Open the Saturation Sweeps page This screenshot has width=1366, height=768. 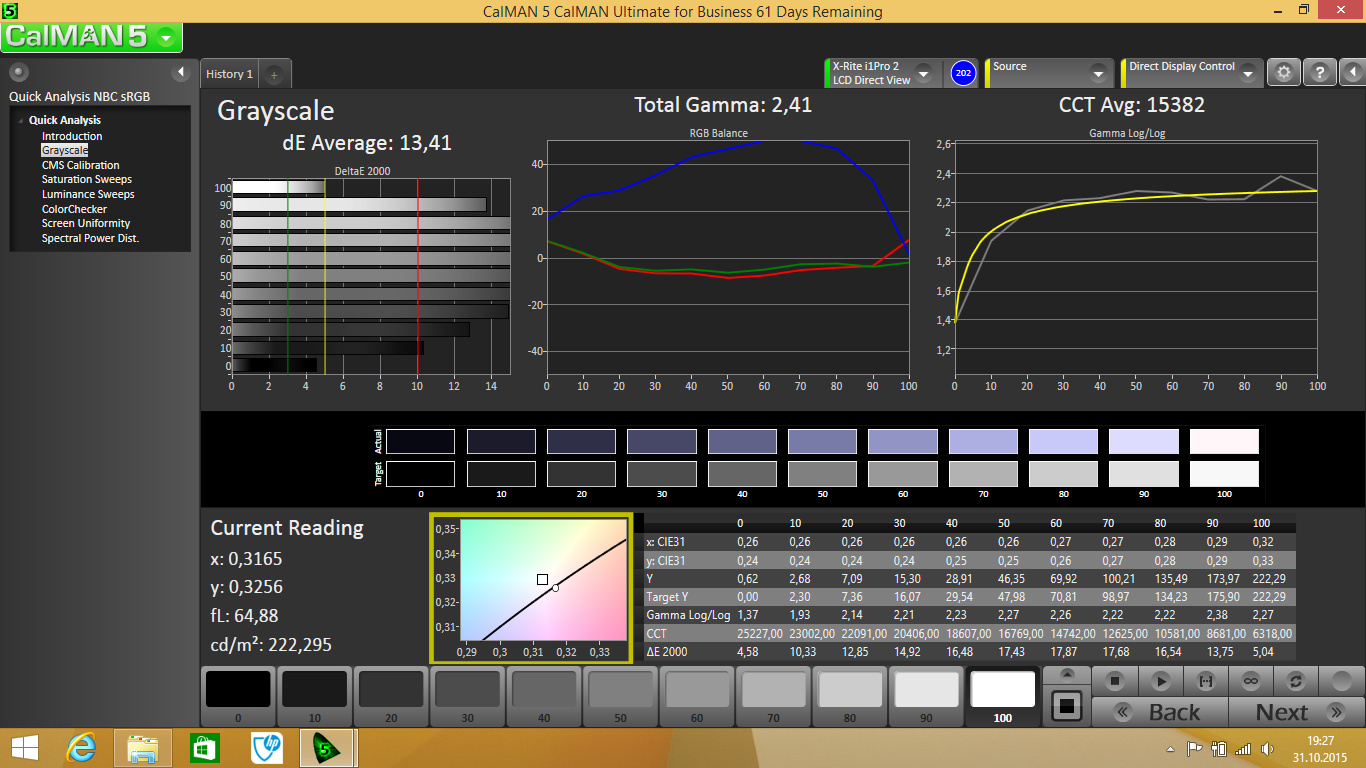click(87, 180)
